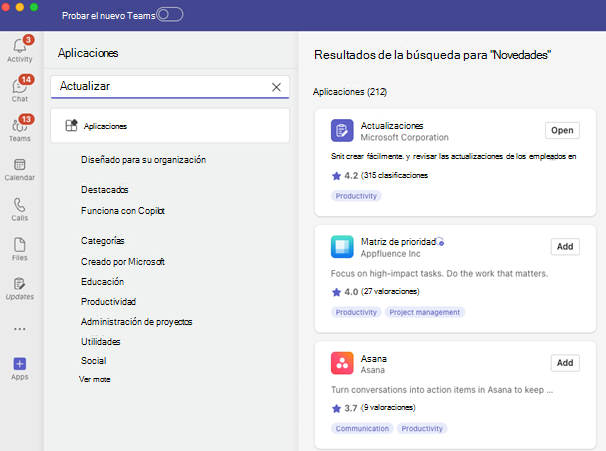606x451 pixels.
Task: Click the Asana app icon
Action: pyautogui.click(x=342, y=363)
